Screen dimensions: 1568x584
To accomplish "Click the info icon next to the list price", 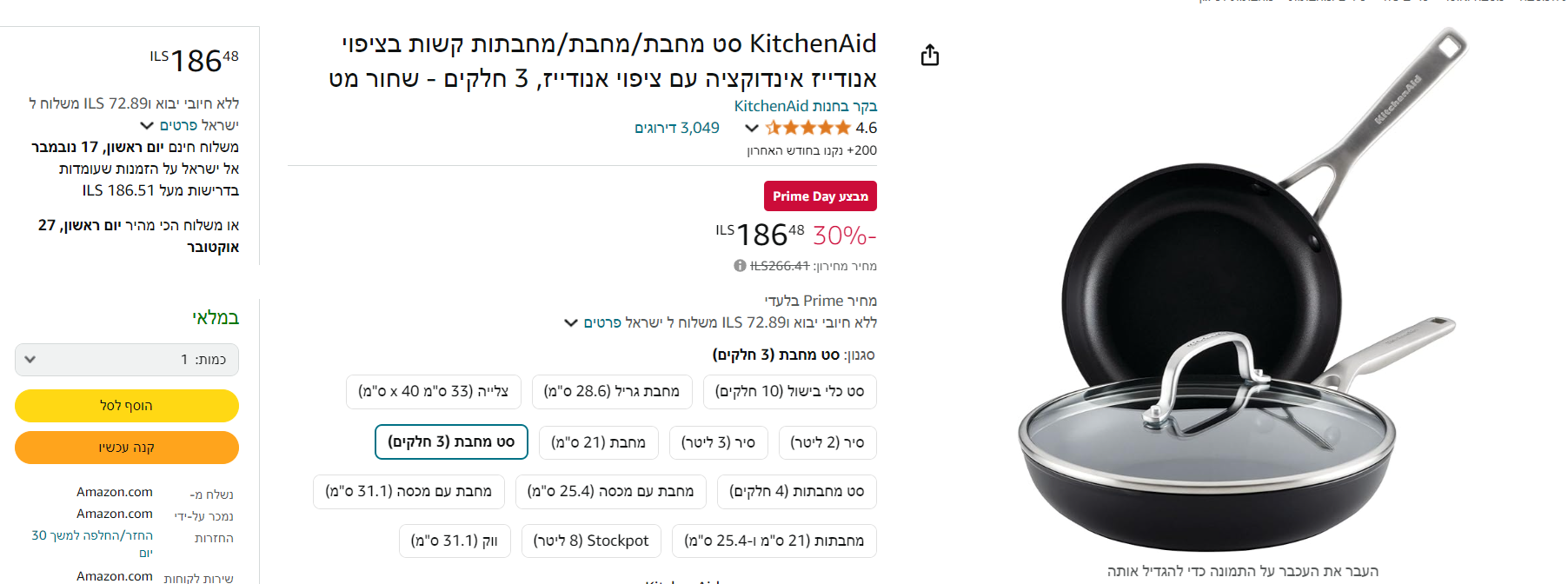I will click(740, 266).
